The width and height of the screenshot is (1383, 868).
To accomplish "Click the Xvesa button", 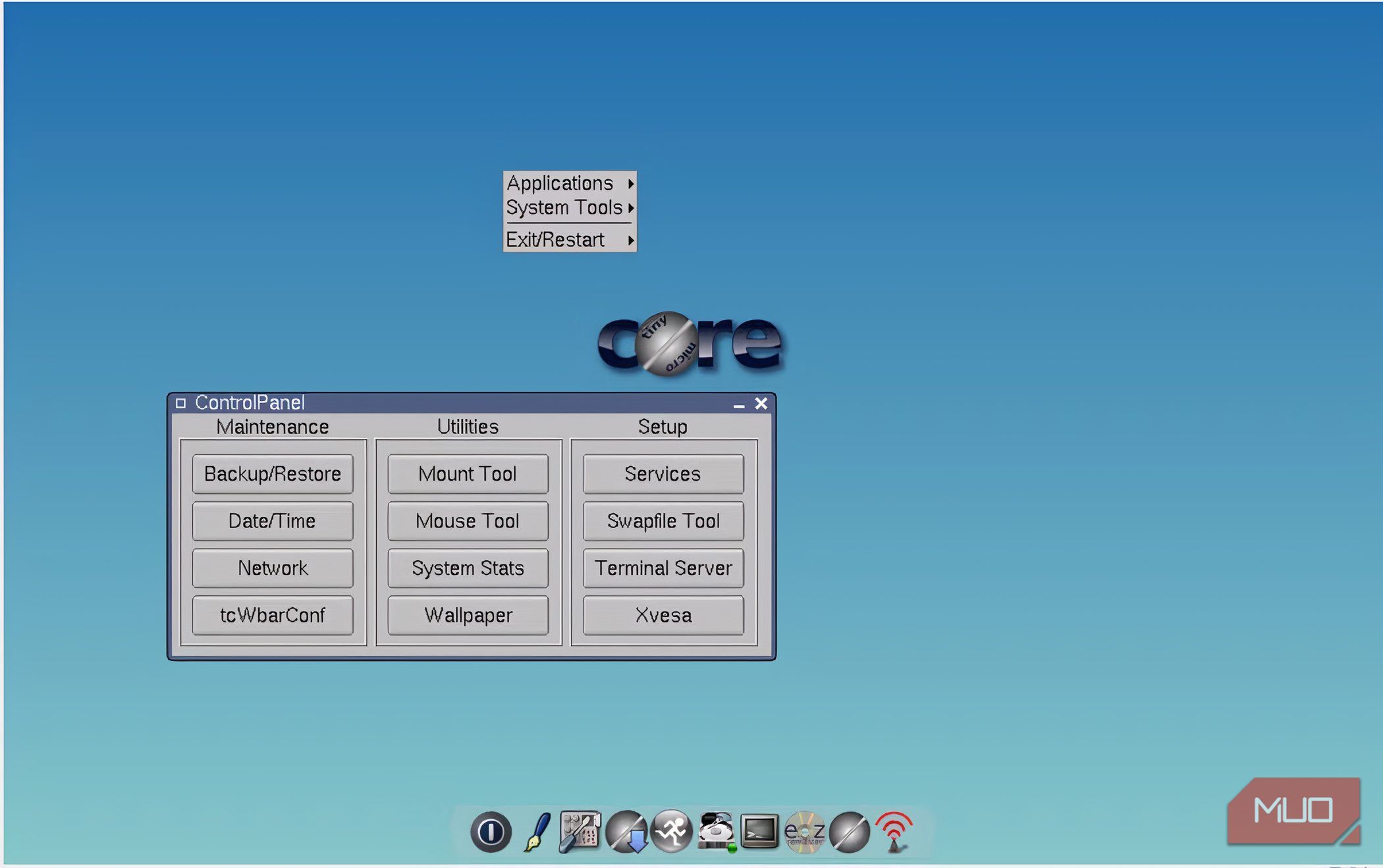I will [663, 615].
